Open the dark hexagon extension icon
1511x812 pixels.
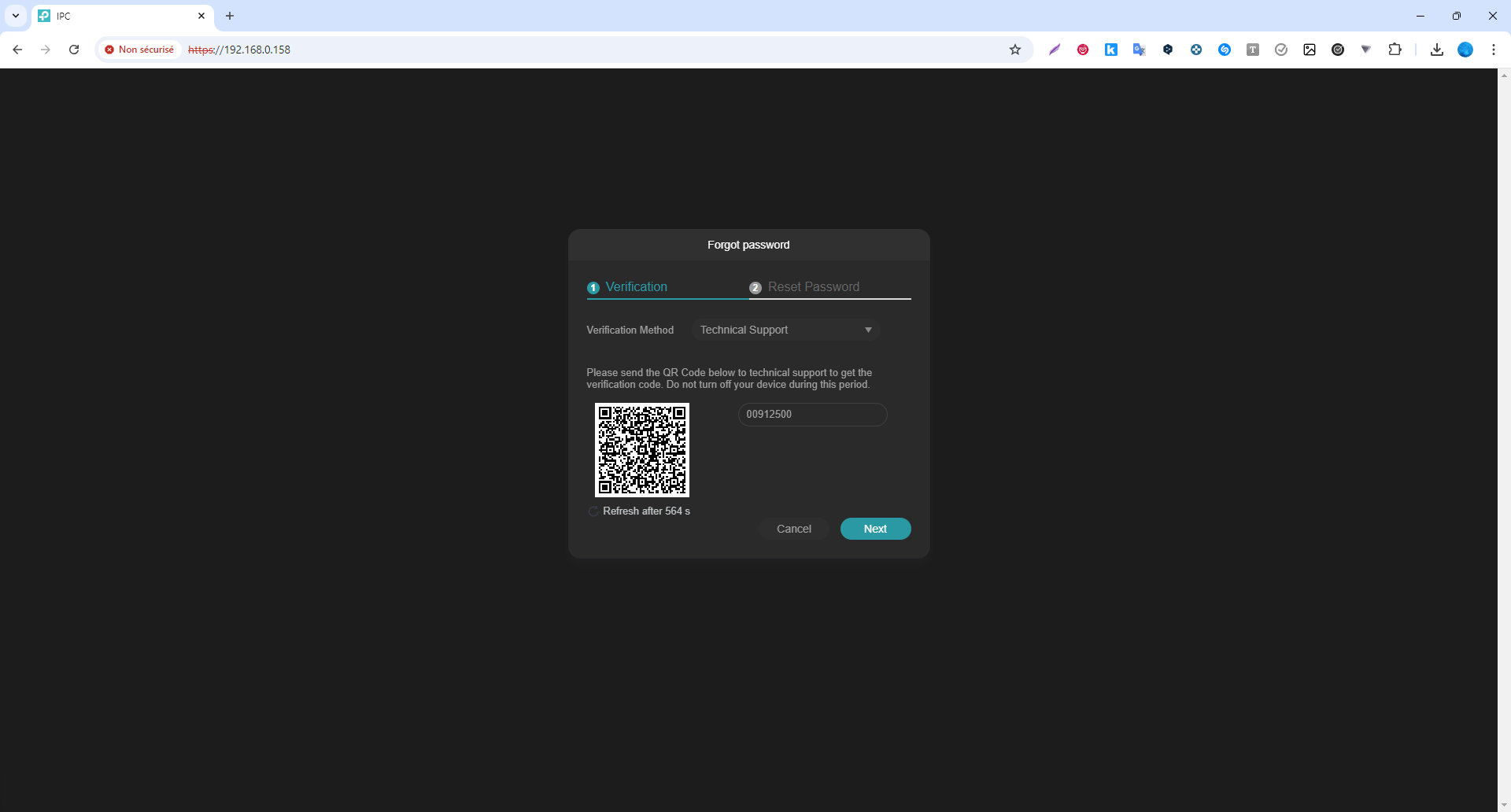[1168, 50]
